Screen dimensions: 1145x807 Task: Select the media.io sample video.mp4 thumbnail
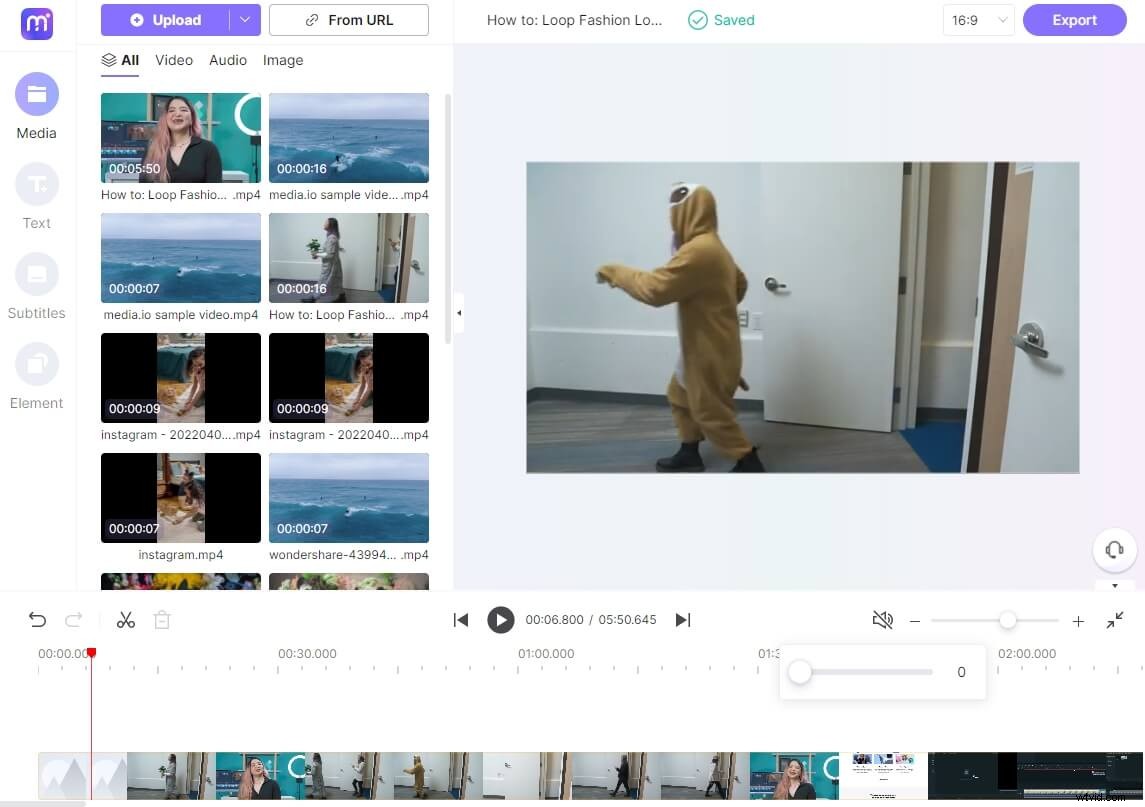pyautogui.click(x=180, y=257)
